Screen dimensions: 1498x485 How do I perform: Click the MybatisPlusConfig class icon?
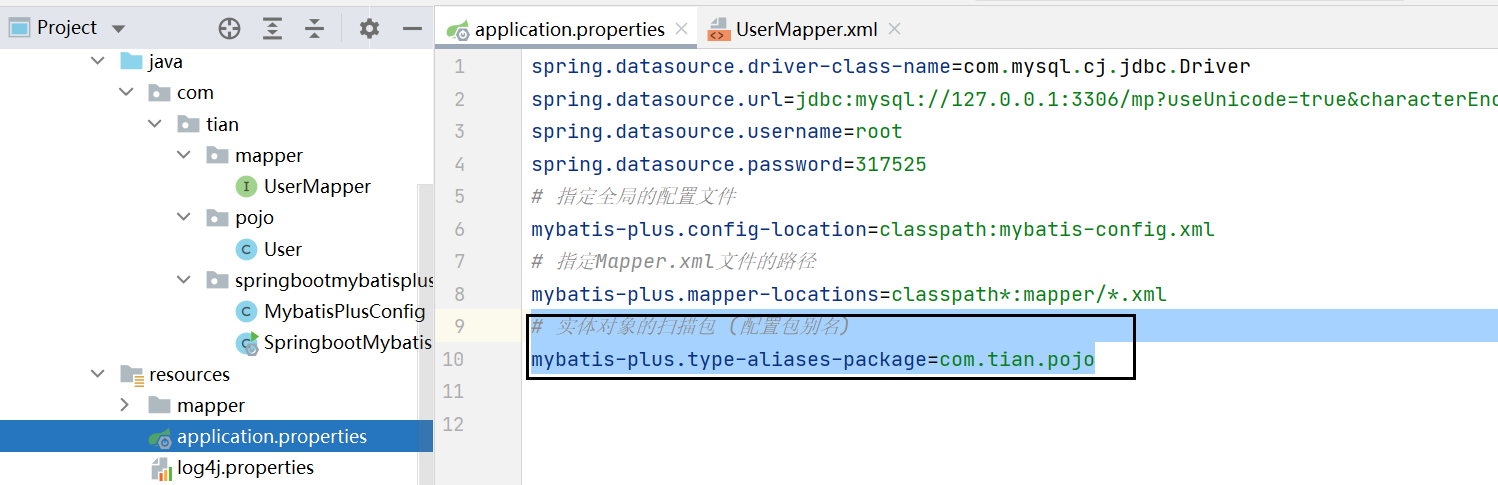coord(246,311)
